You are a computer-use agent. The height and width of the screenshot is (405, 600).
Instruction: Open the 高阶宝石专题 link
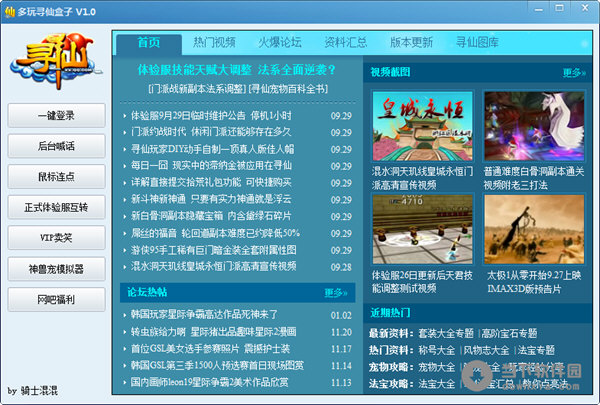(x=510, y=333)
